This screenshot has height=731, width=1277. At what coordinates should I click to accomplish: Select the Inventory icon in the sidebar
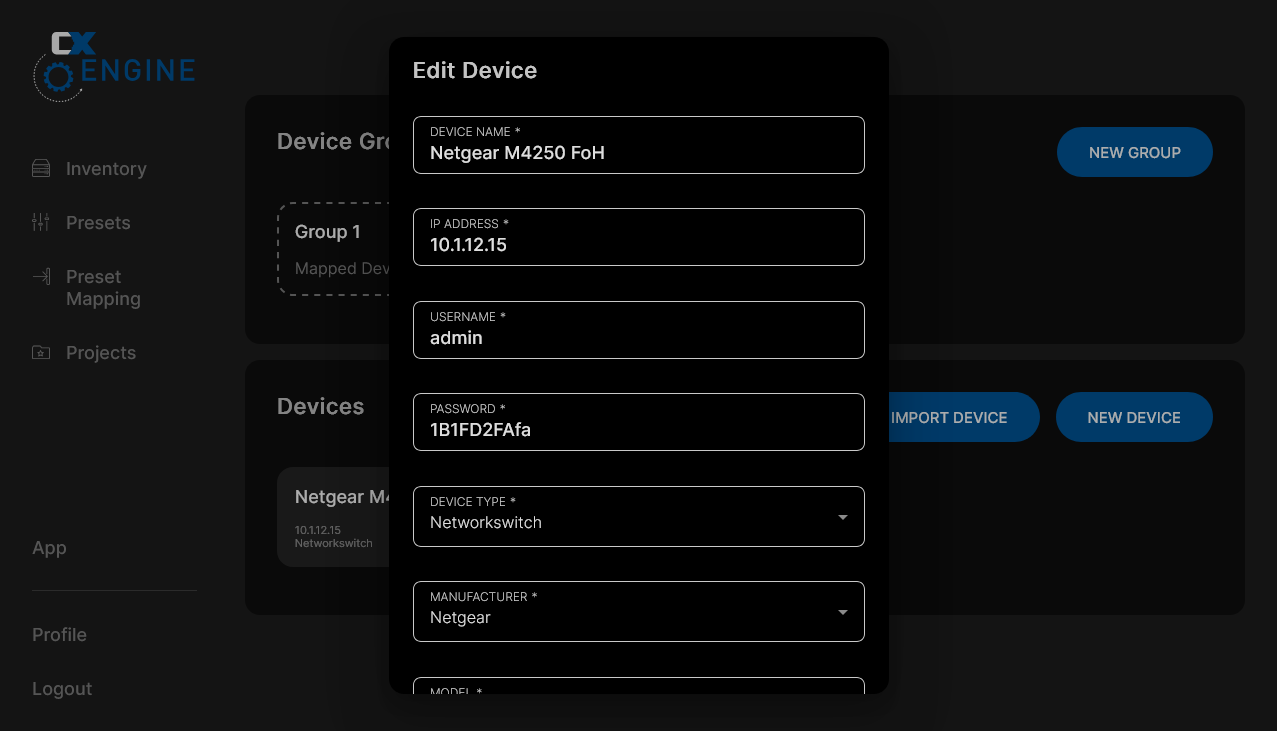(41, 168)
